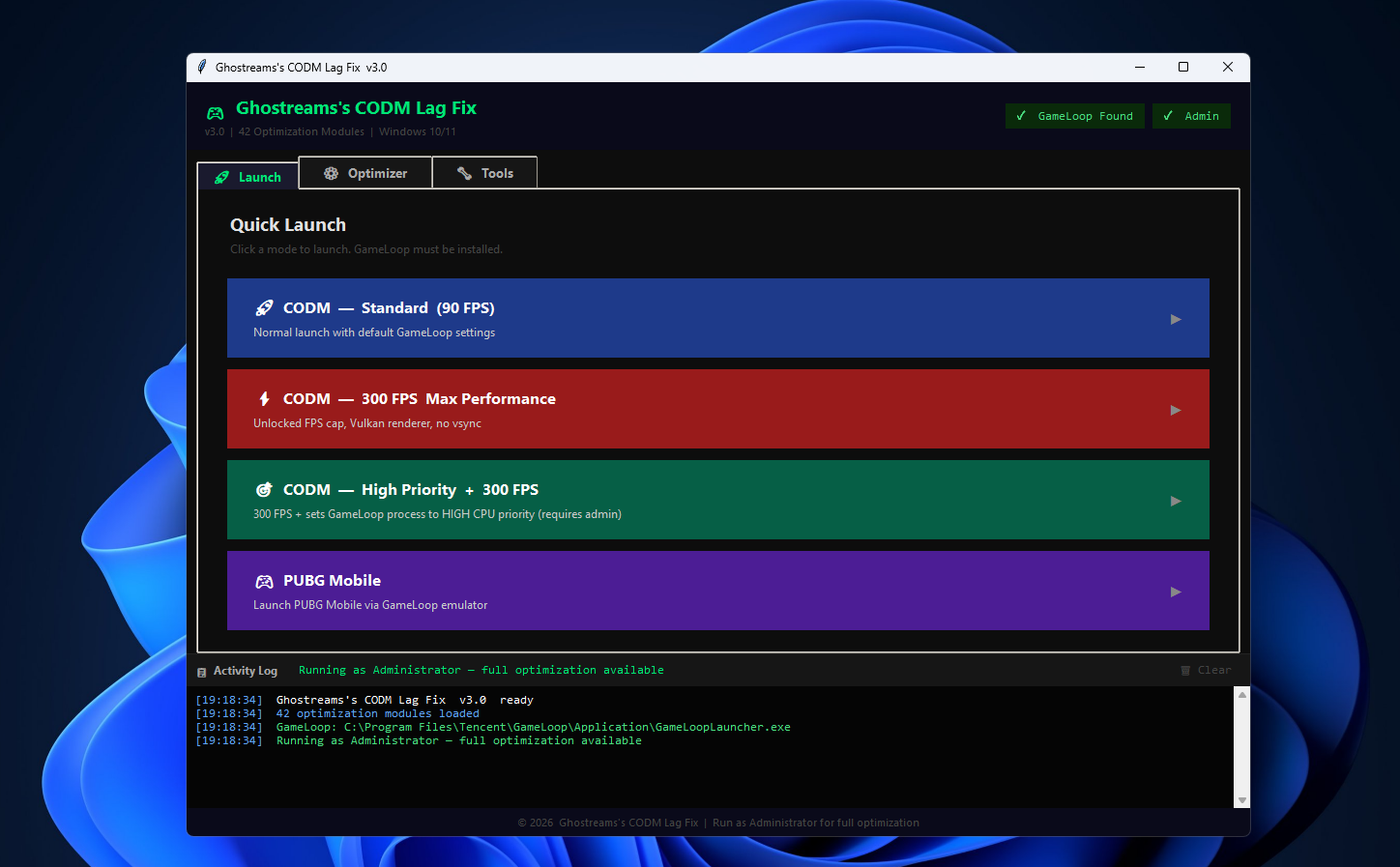
Task: Click the GameLoopLauncher.exe path log line
Action: 534,727
